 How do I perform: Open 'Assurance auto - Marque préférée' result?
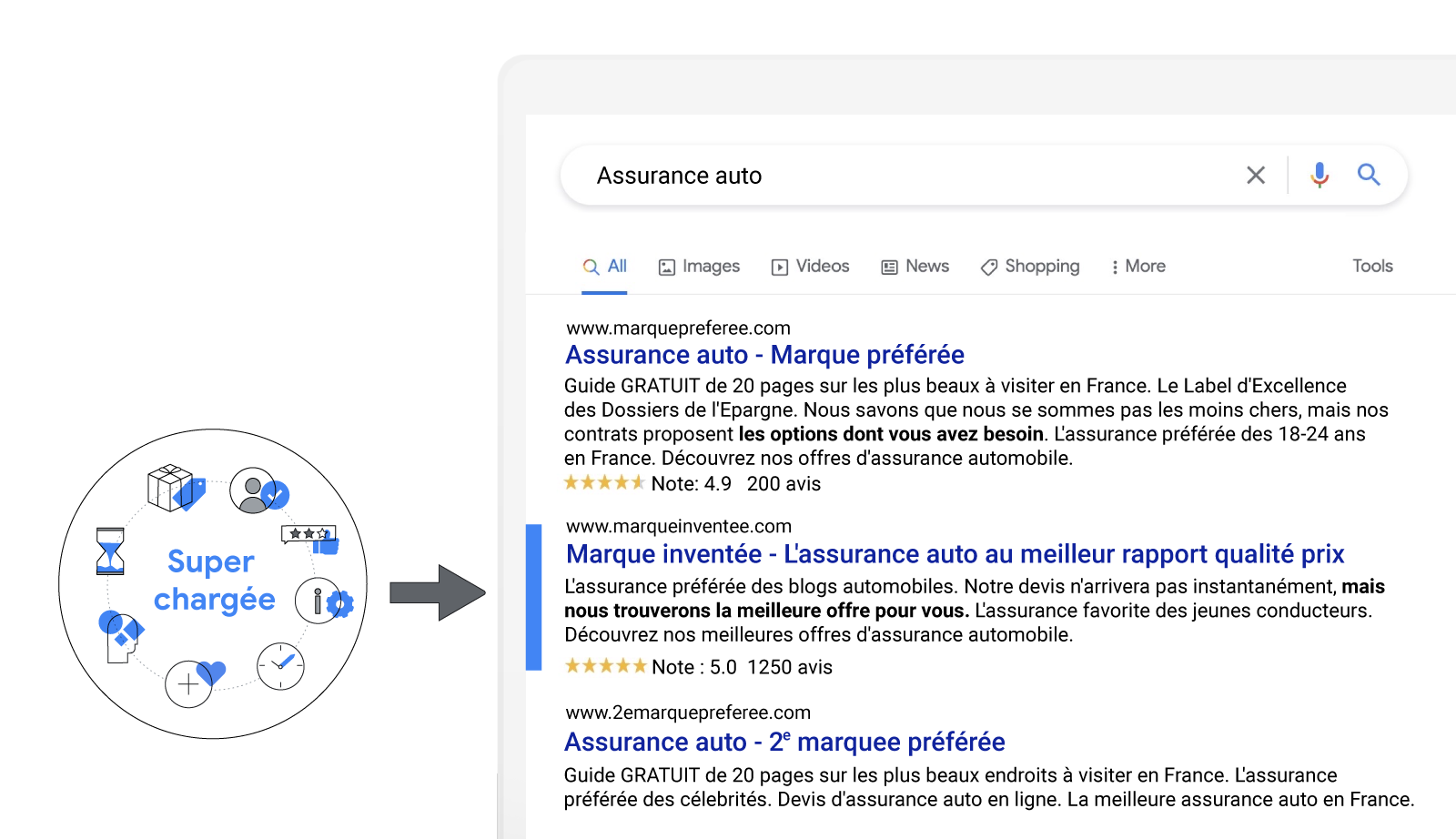click(x=764, y=355)
